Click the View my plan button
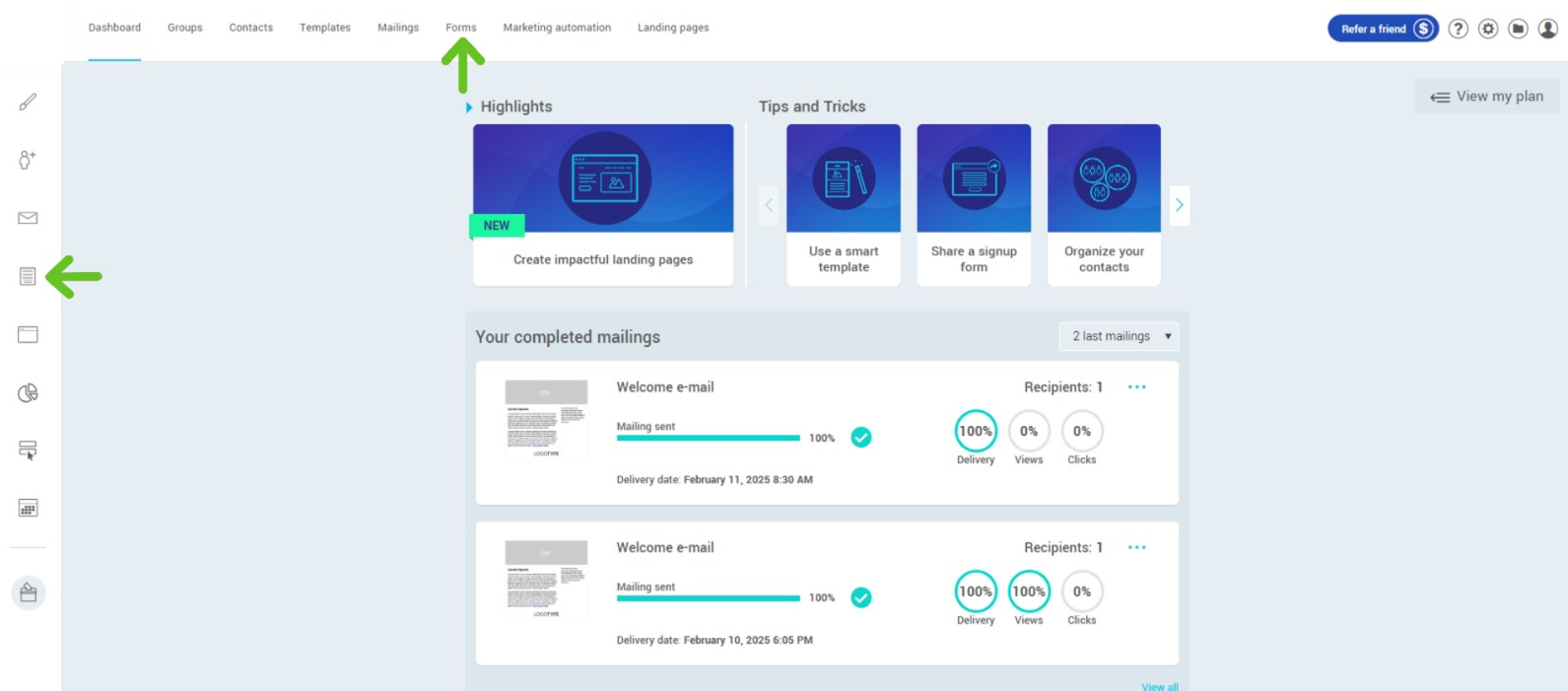Screen dimensions: 1568x691 pos(1487,97)
